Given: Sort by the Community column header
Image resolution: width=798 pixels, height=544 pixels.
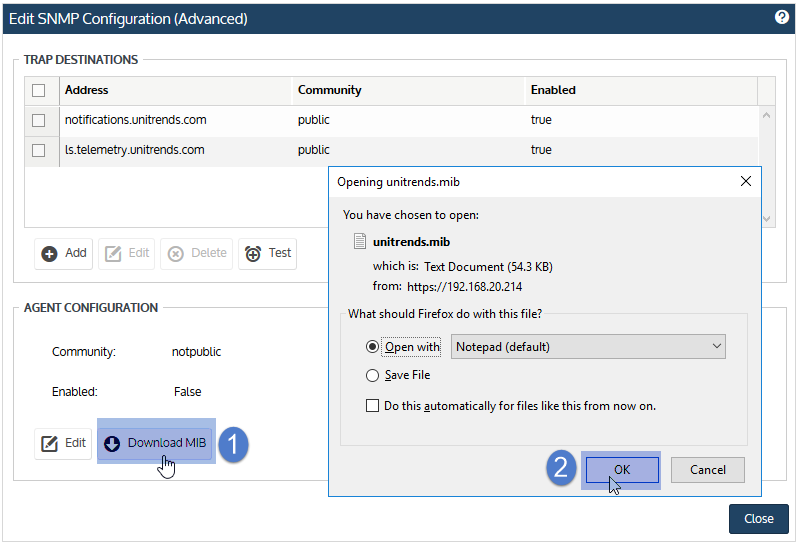Looking at the screenshot, I should 408,90.
